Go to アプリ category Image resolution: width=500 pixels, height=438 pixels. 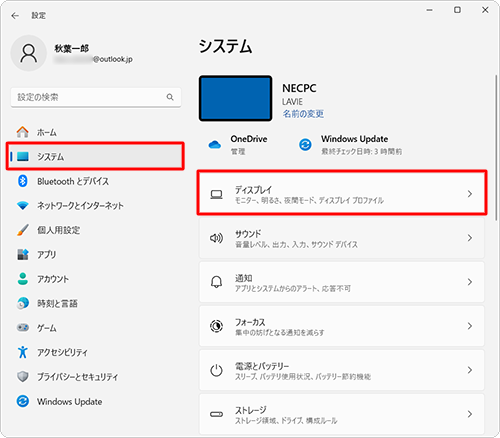(x=95, y=254)
